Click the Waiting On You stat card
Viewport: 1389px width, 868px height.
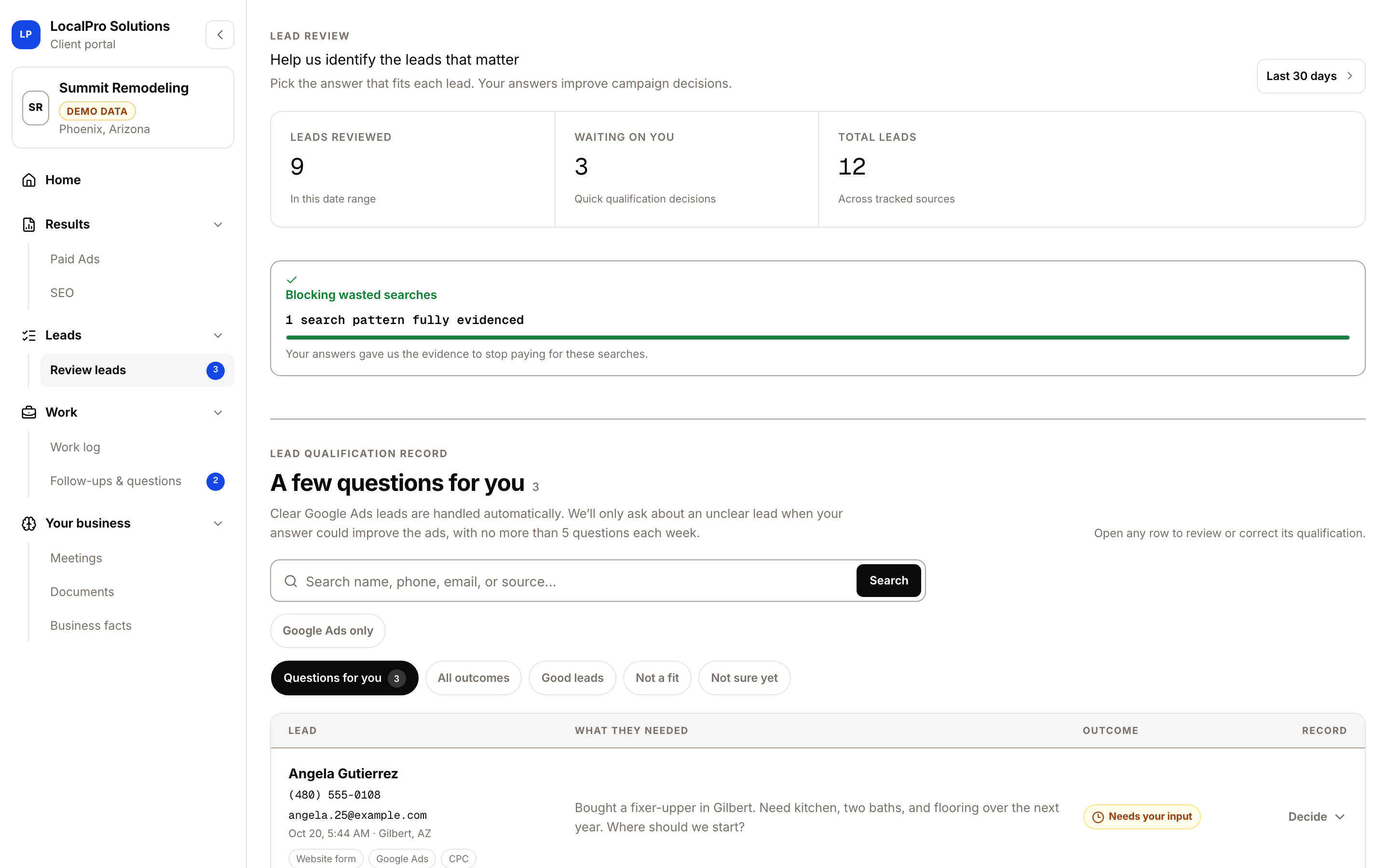[686, 169]
